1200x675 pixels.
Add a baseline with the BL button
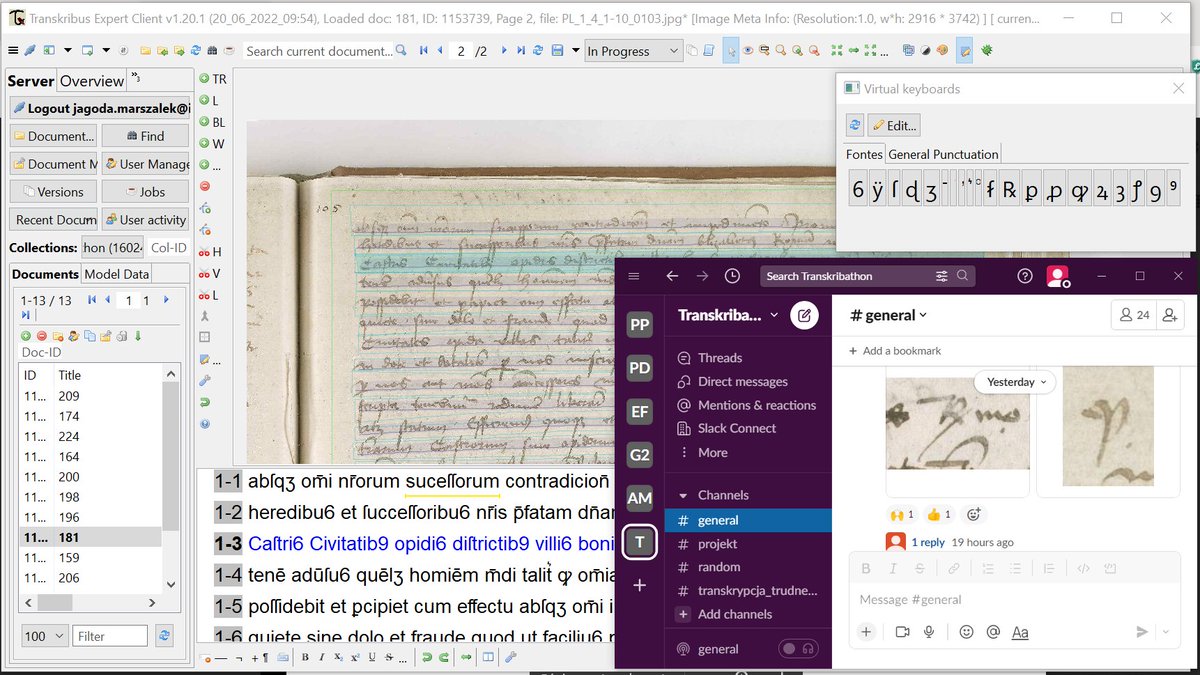[212, 122]
